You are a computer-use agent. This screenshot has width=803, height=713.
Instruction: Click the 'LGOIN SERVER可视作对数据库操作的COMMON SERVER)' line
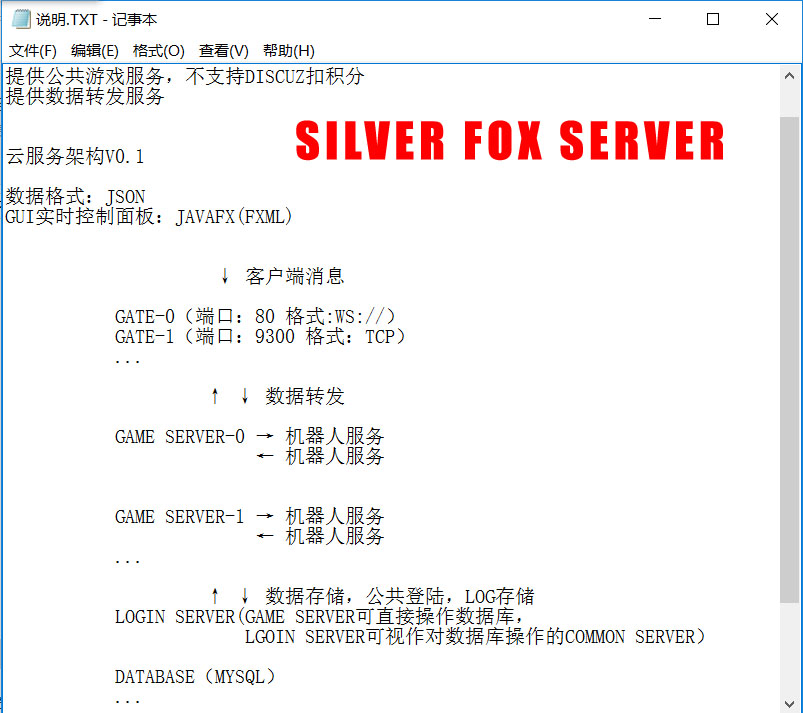pos(475,636)
